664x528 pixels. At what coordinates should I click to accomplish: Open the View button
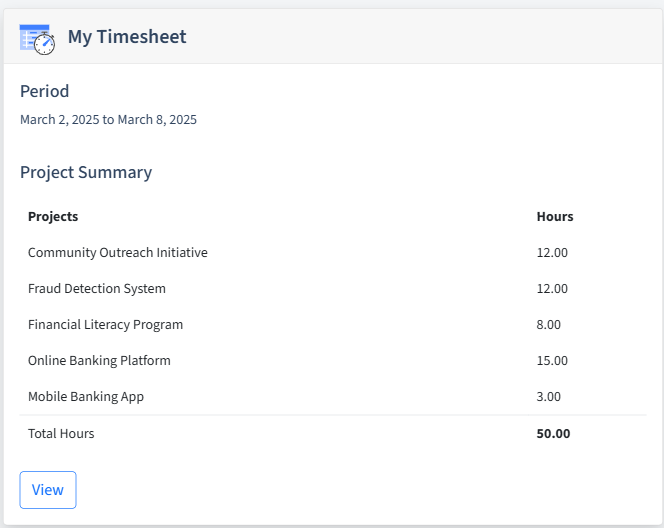click(x=48, y=490)
